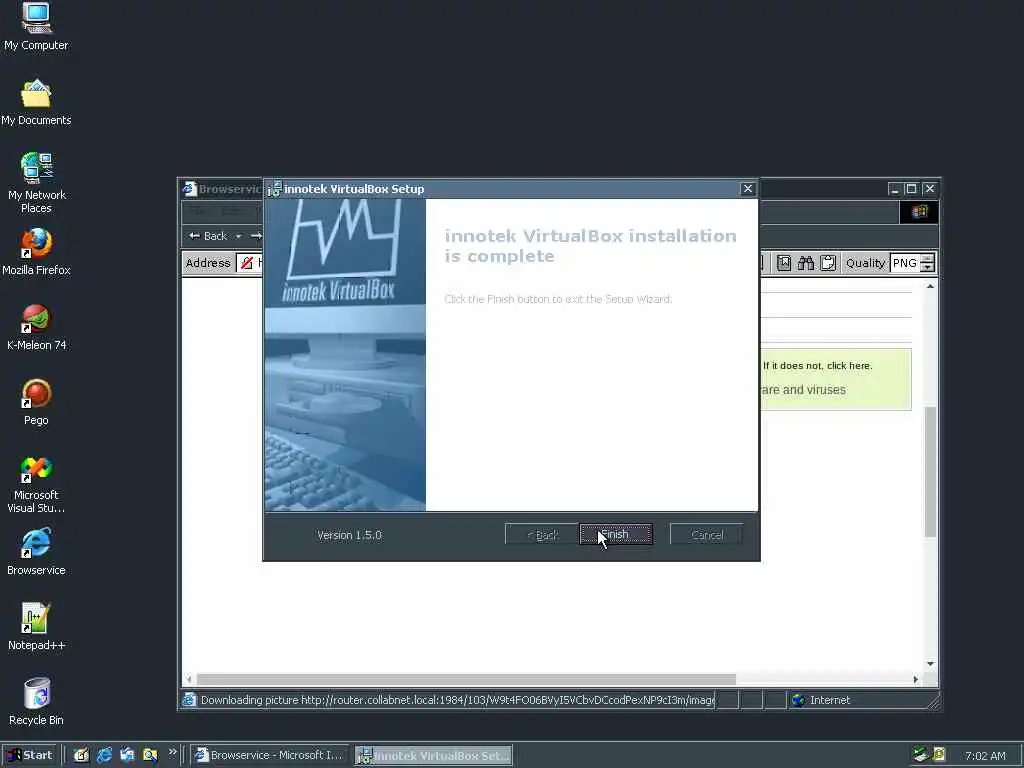Click the 'Downloading picture' status bar text
Viewport: 1024px width, 768px height.
coord(457,700)
